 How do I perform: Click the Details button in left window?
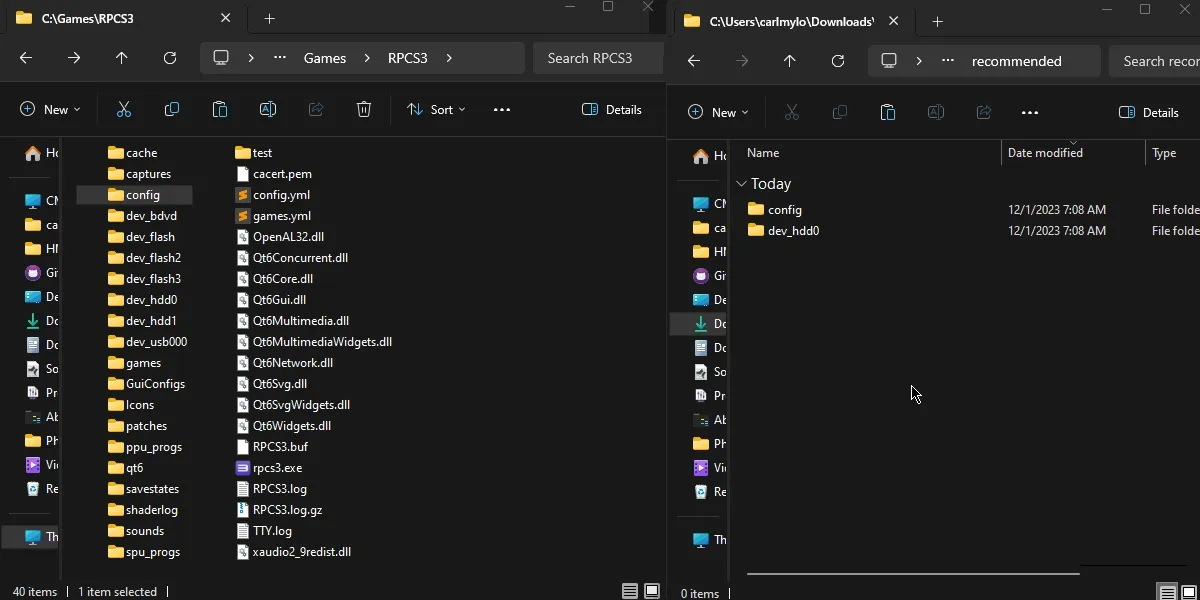(611, 109)
